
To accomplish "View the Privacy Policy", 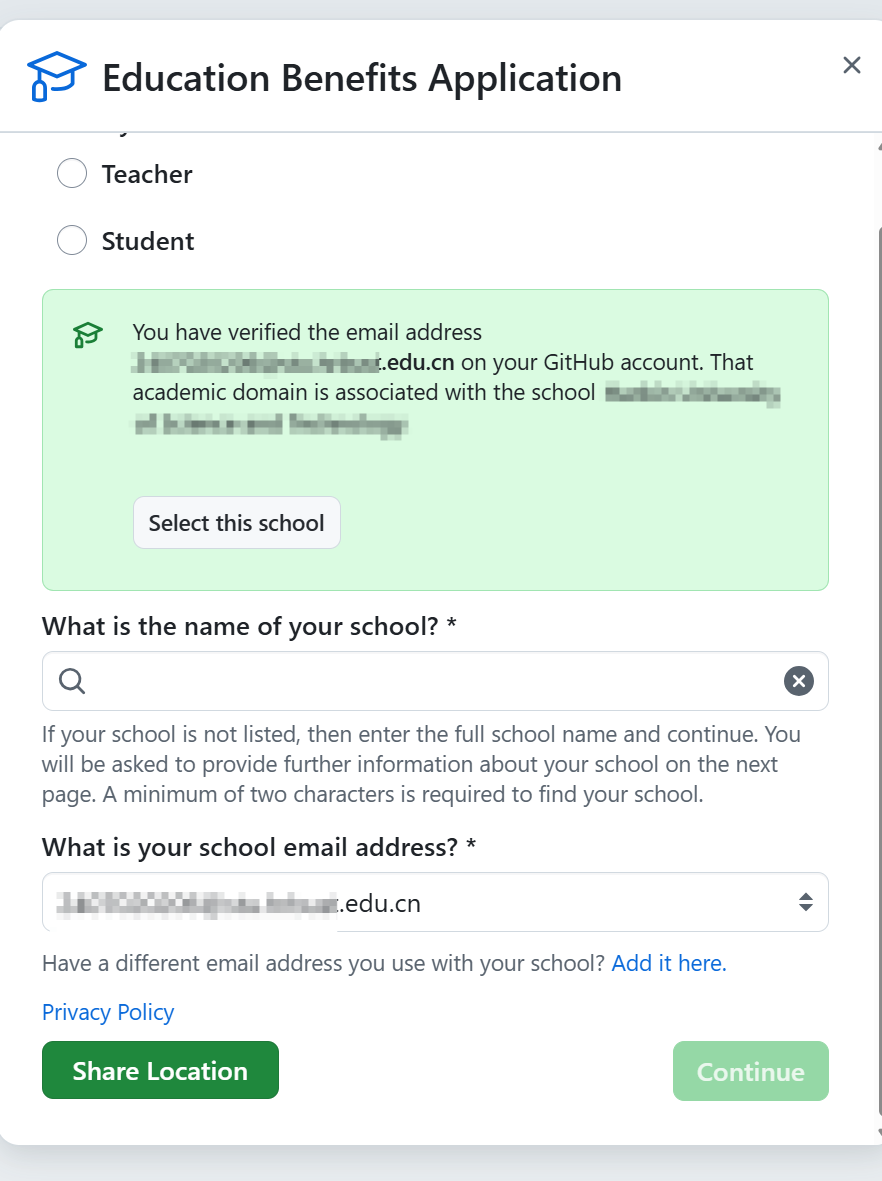I will [107, 1012].
